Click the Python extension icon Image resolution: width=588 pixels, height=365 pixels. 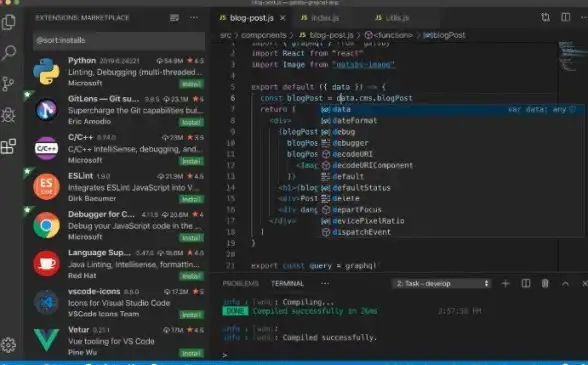point(46,71)
